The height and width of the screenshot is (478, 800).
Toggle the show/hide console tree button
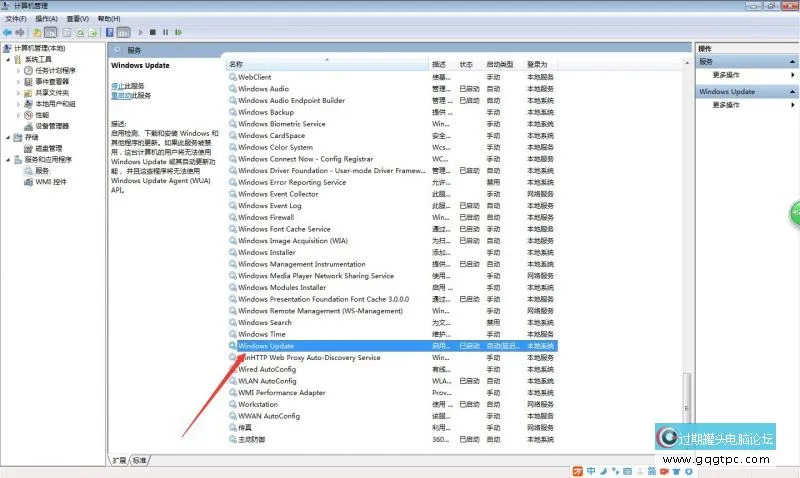point(51,32)
